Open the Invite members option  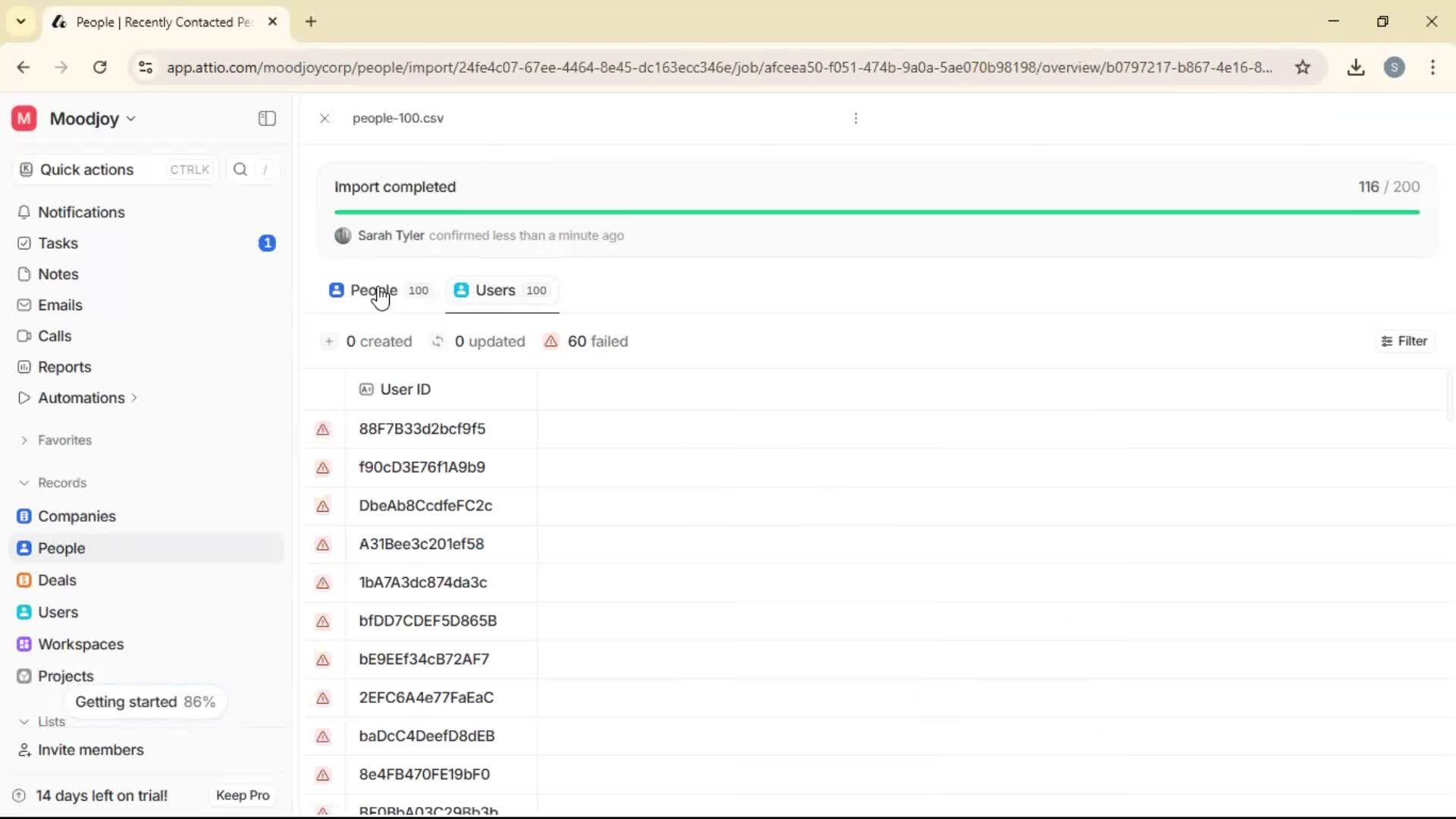pos(89,750)
